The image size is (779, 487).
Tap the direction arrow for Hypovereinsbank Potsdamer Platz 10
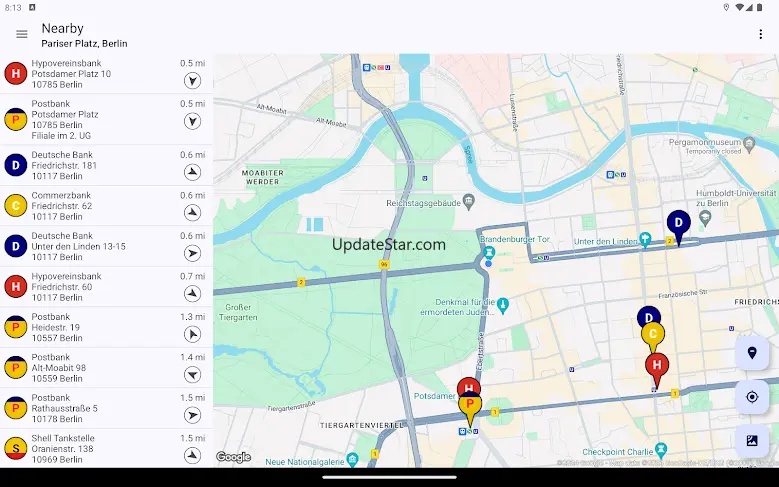(x=192, y=81)
